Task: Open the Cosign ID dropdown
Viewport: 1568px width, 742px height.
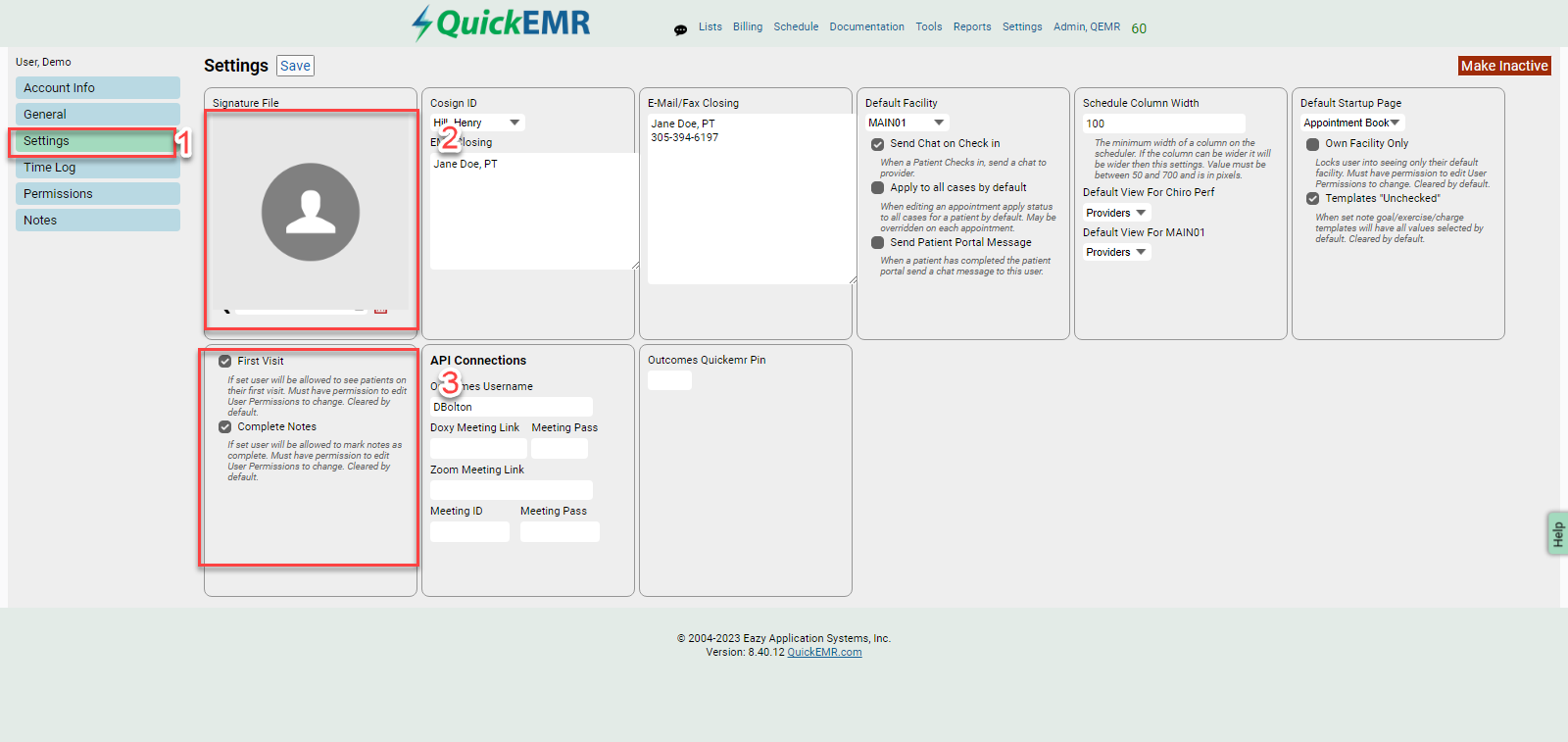Action: coord(477,123)
